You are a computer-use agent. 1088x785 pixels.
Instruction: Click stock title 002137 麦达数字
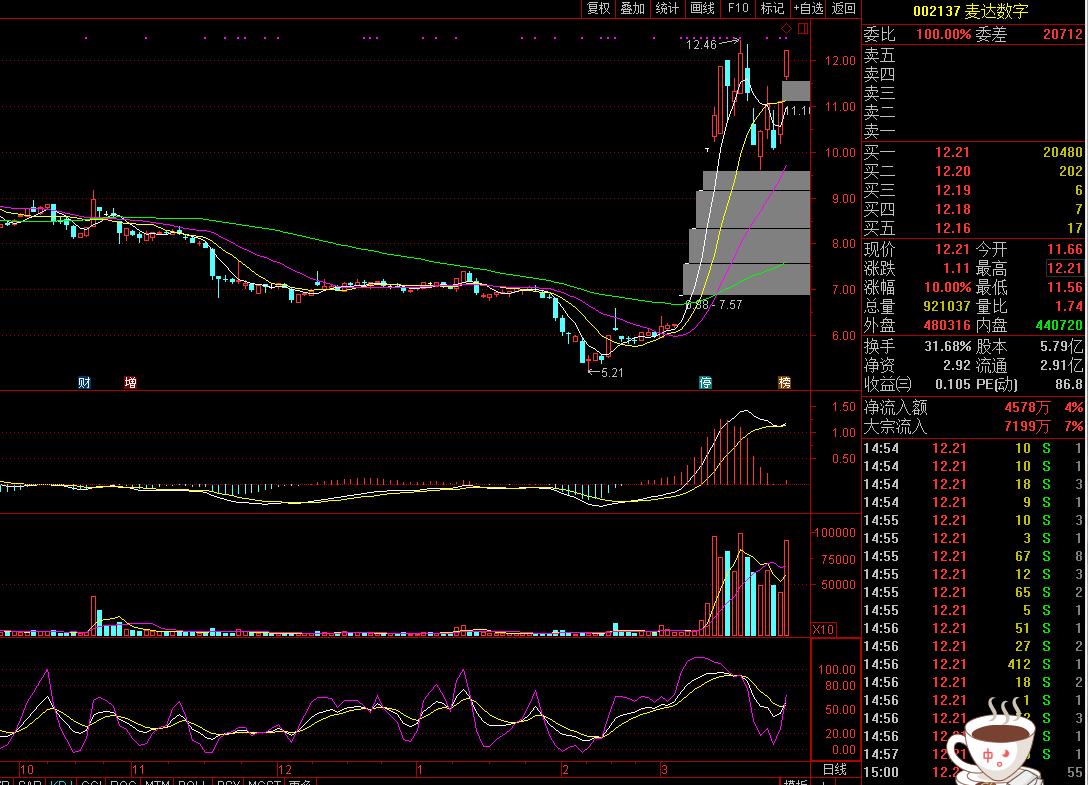pos(970,11)
